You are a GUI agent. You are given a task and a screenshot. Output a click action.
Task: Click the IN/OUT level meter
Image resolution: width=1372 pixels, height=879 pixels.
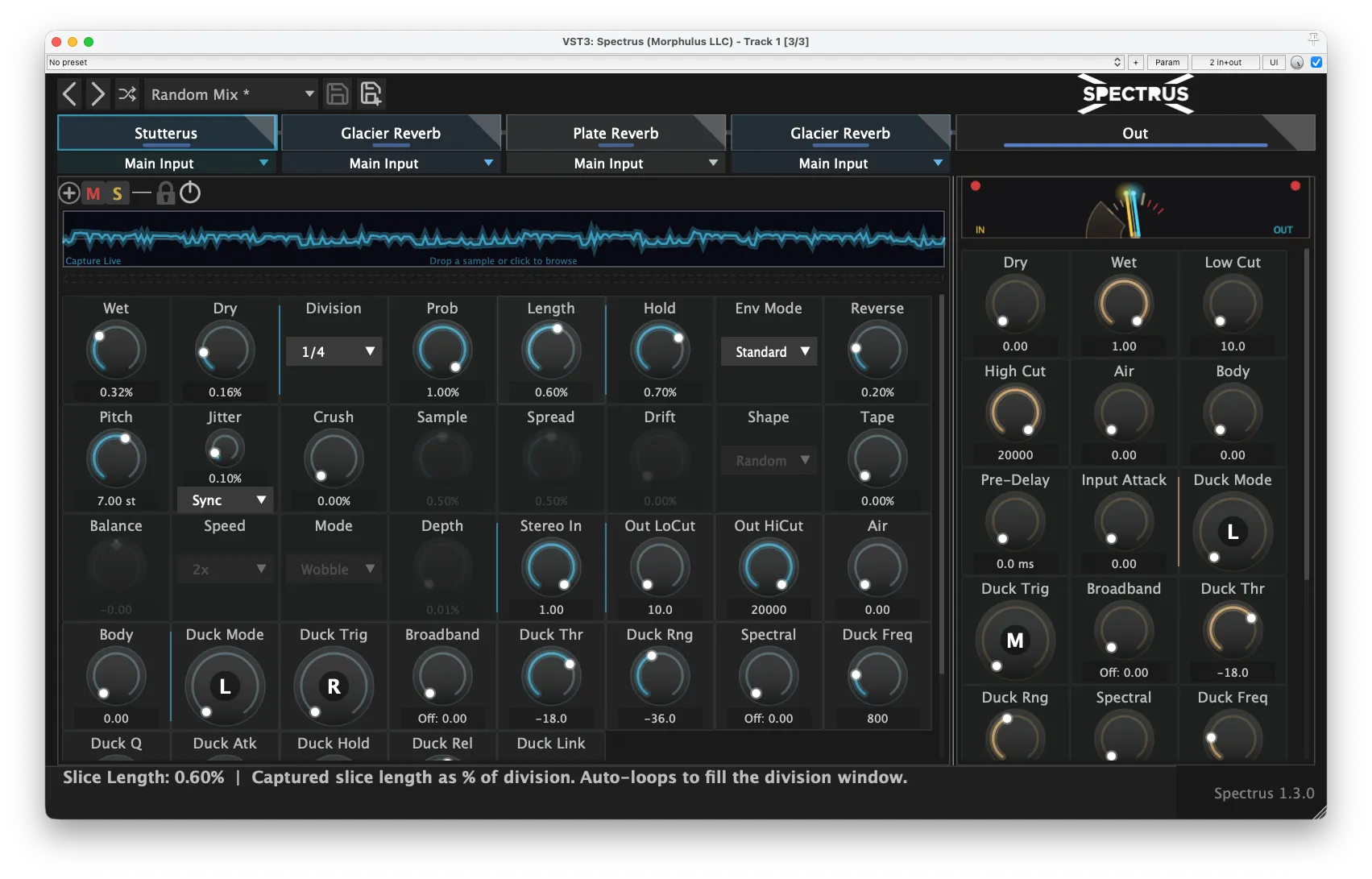pos(1135,208)
